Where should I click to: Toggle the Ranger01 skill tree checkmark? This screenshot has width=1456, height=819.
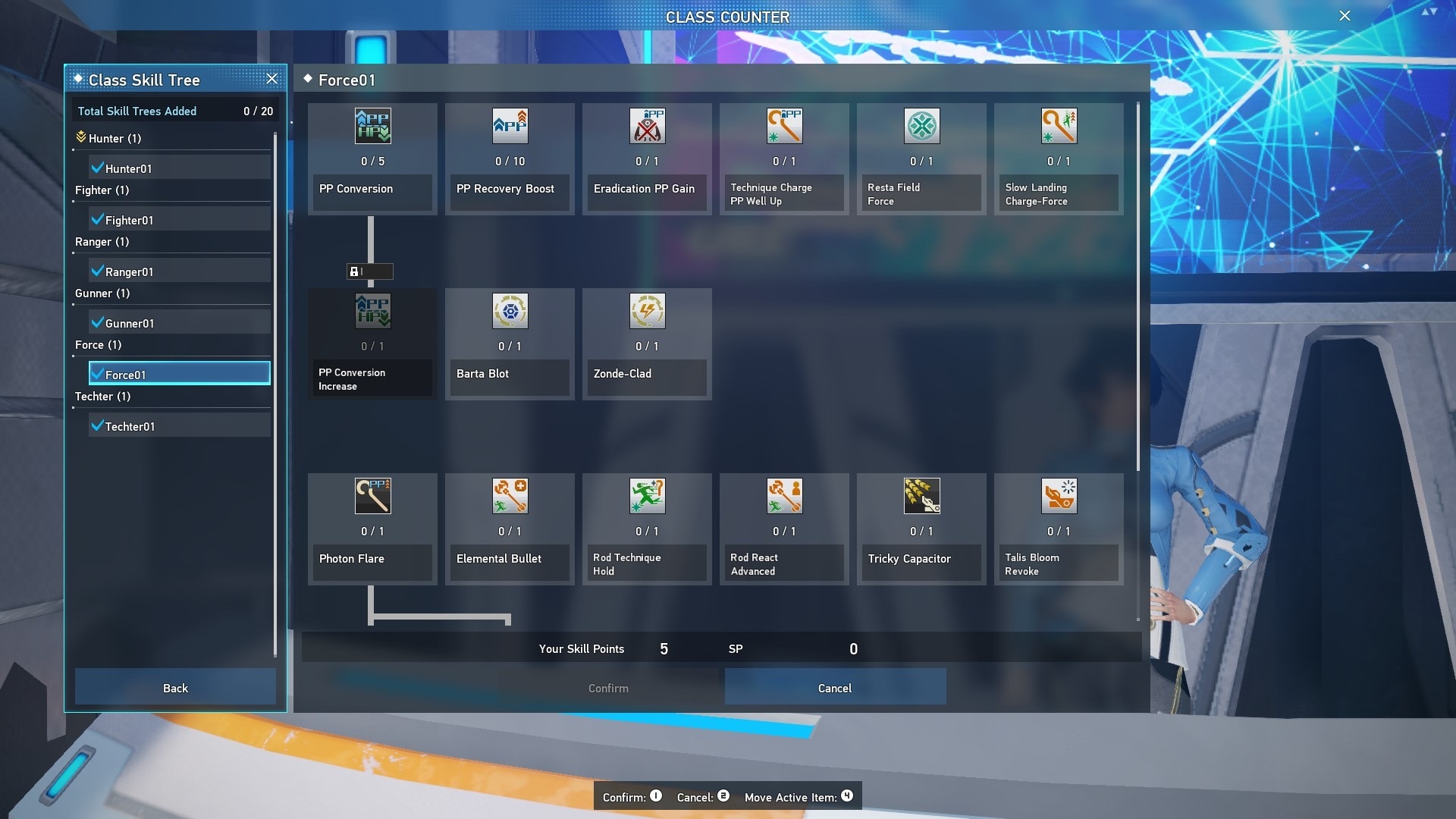(97, 271)
